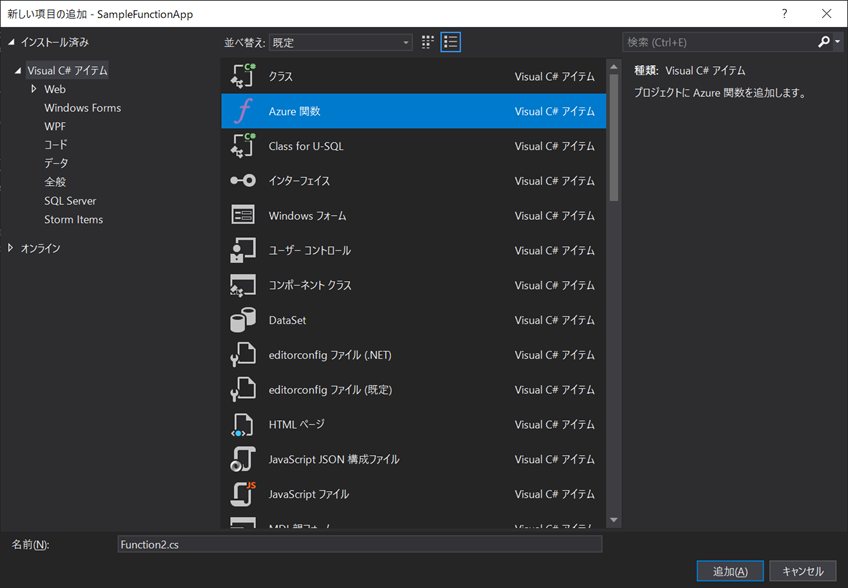
Task: Expand the Web tree node arrow
Action: tap(34, 89)
